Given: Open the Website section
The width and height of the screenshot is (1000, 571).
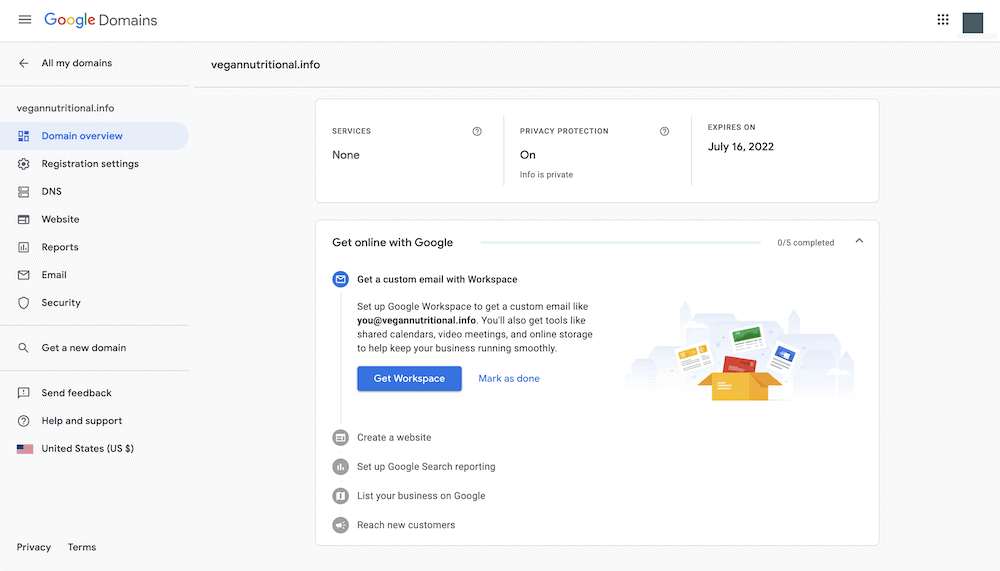Looking at the screenshot, I should point(94,219).
